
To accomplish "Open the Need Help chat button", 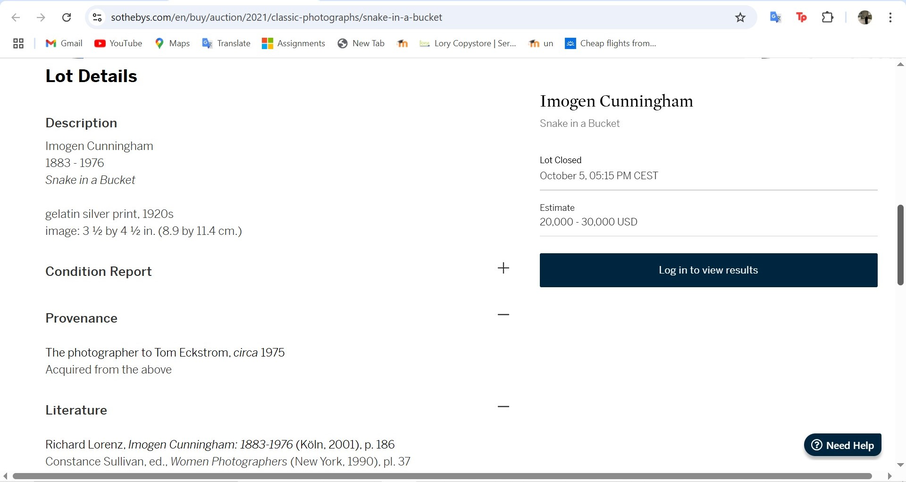I will click(x=842, y=445).
